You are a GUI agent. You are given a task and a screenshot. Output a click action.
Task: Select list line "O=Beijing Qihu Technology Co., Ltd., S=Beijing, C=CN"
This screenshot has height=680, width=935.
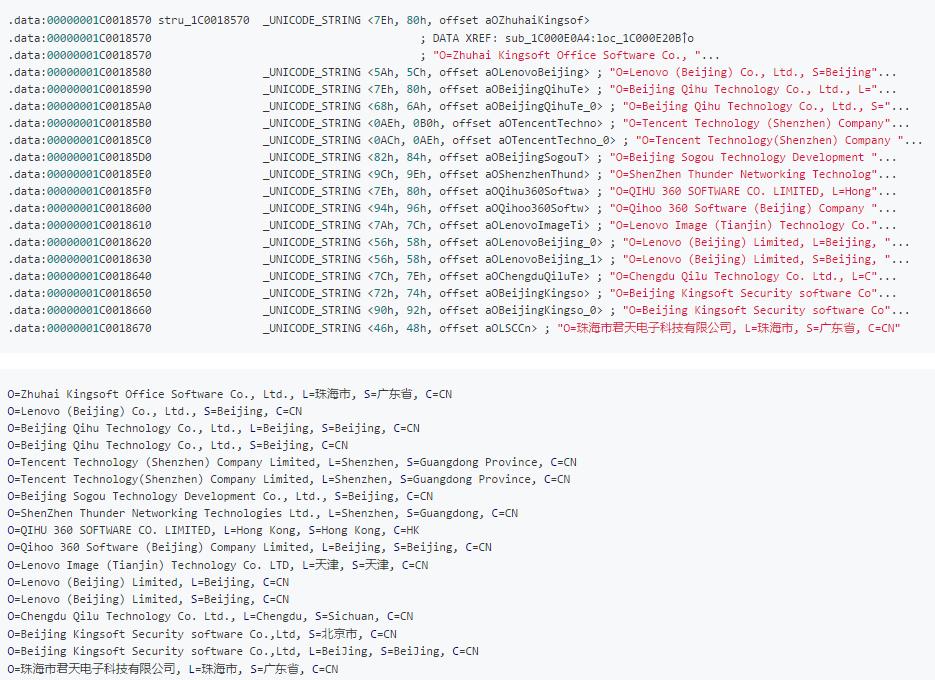coord(177,446)
